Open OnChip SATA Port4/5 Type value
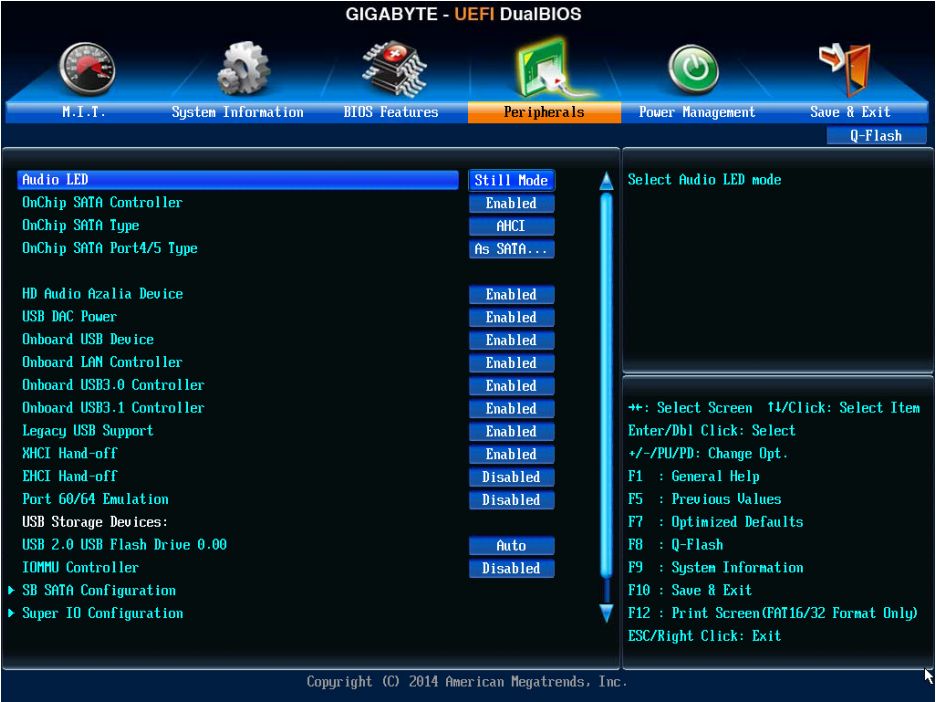The image size is (936, 702). (512, 249)
